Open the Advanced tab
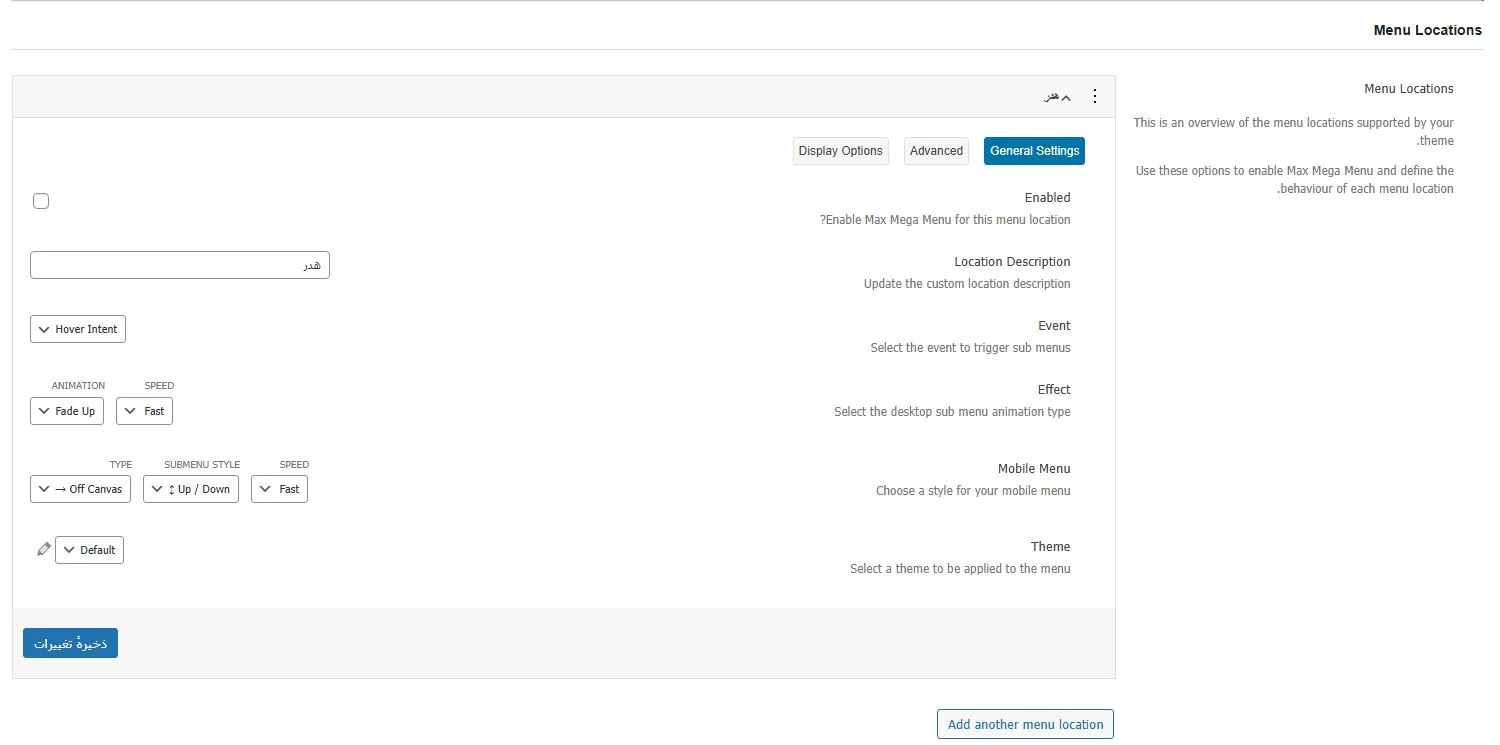 (936, 151)
